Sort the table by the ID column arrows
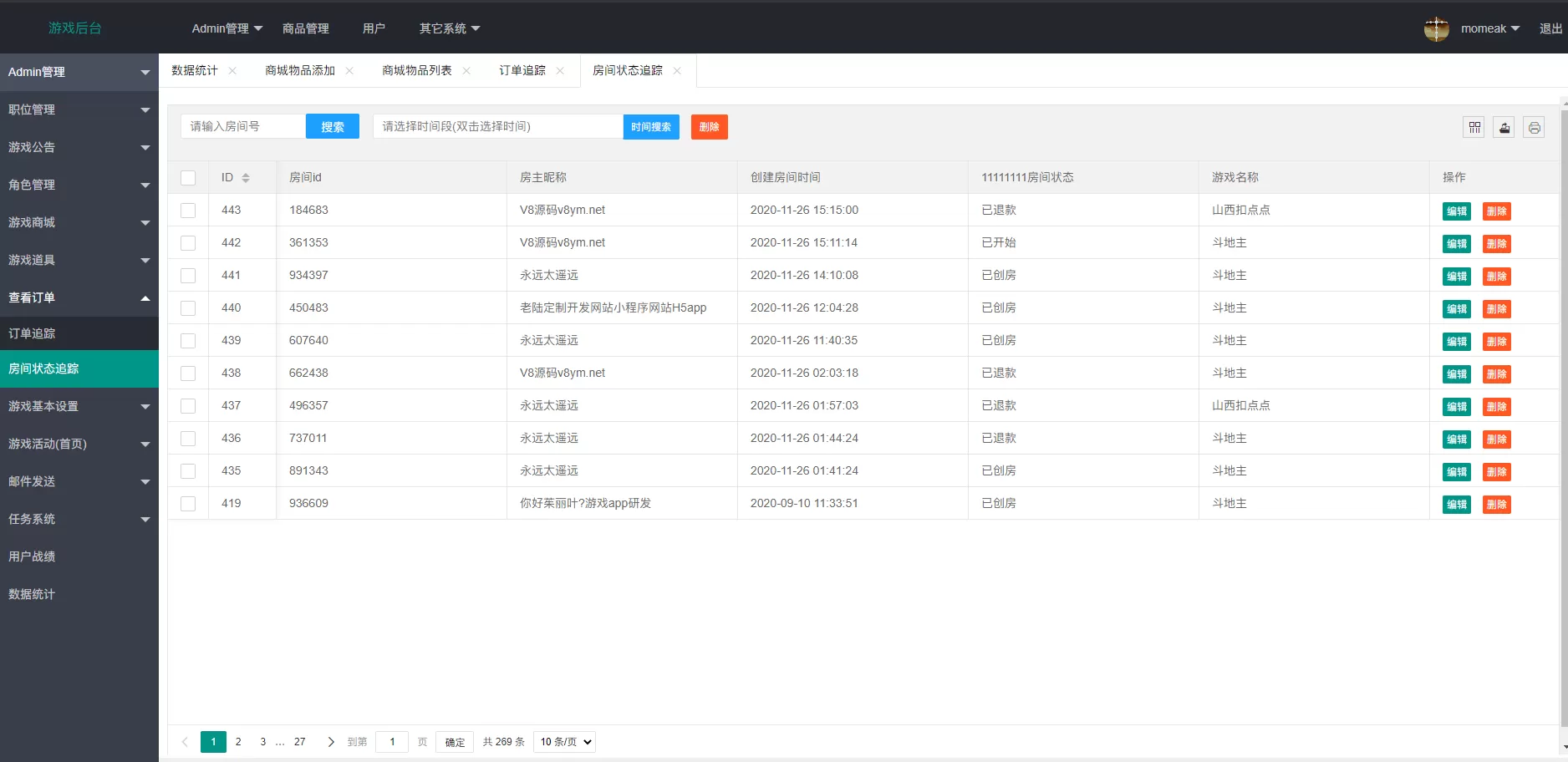 coord(246,177)
